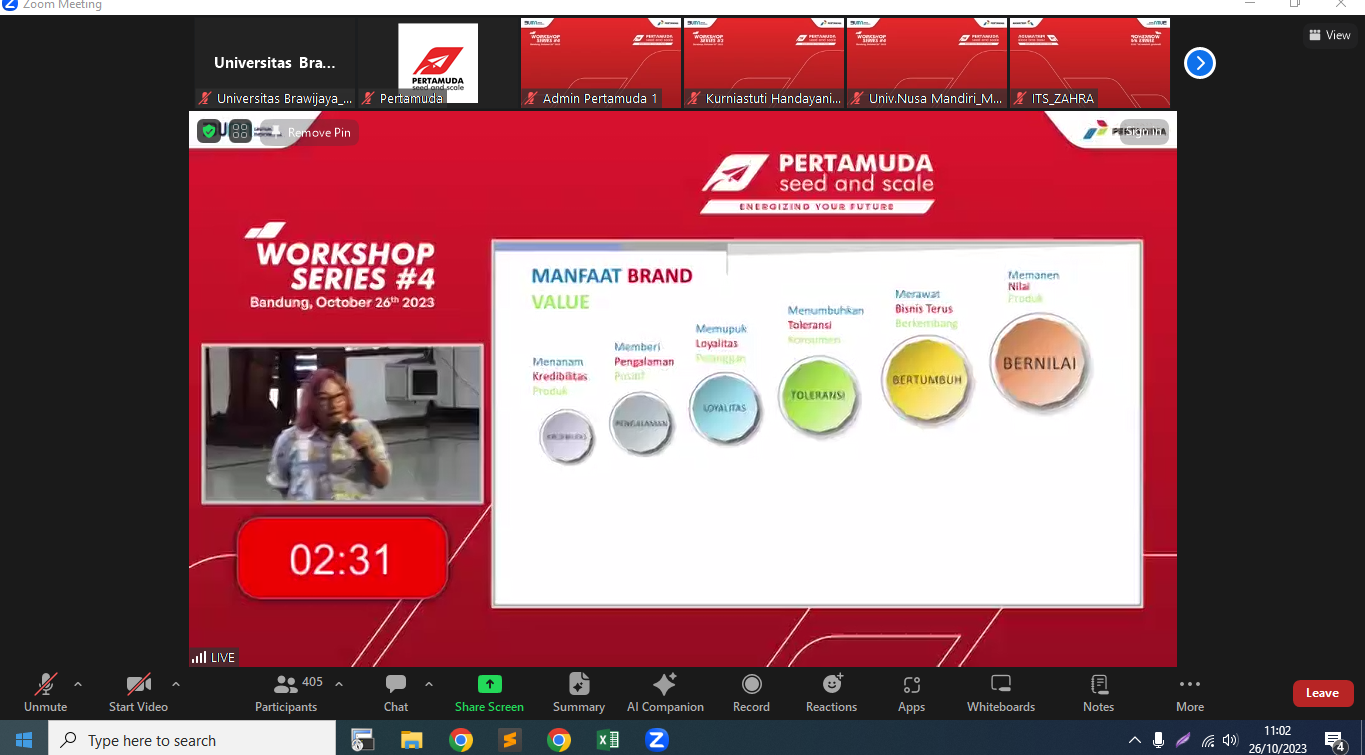Open File Explorer from the taskbar

click(412, 740)
